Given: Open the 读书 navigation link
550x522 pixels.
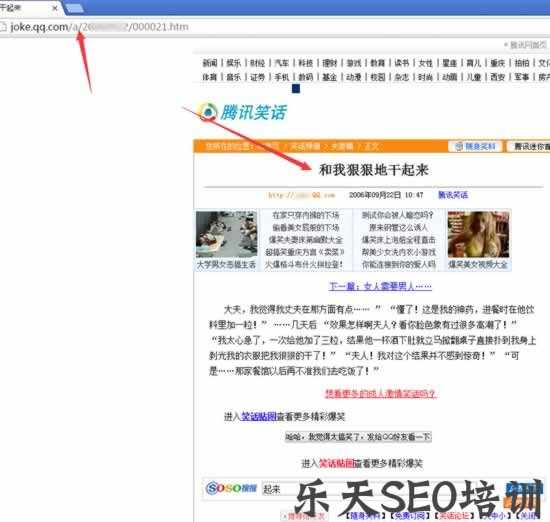Looking at the screenshot, I should [402, 63].
